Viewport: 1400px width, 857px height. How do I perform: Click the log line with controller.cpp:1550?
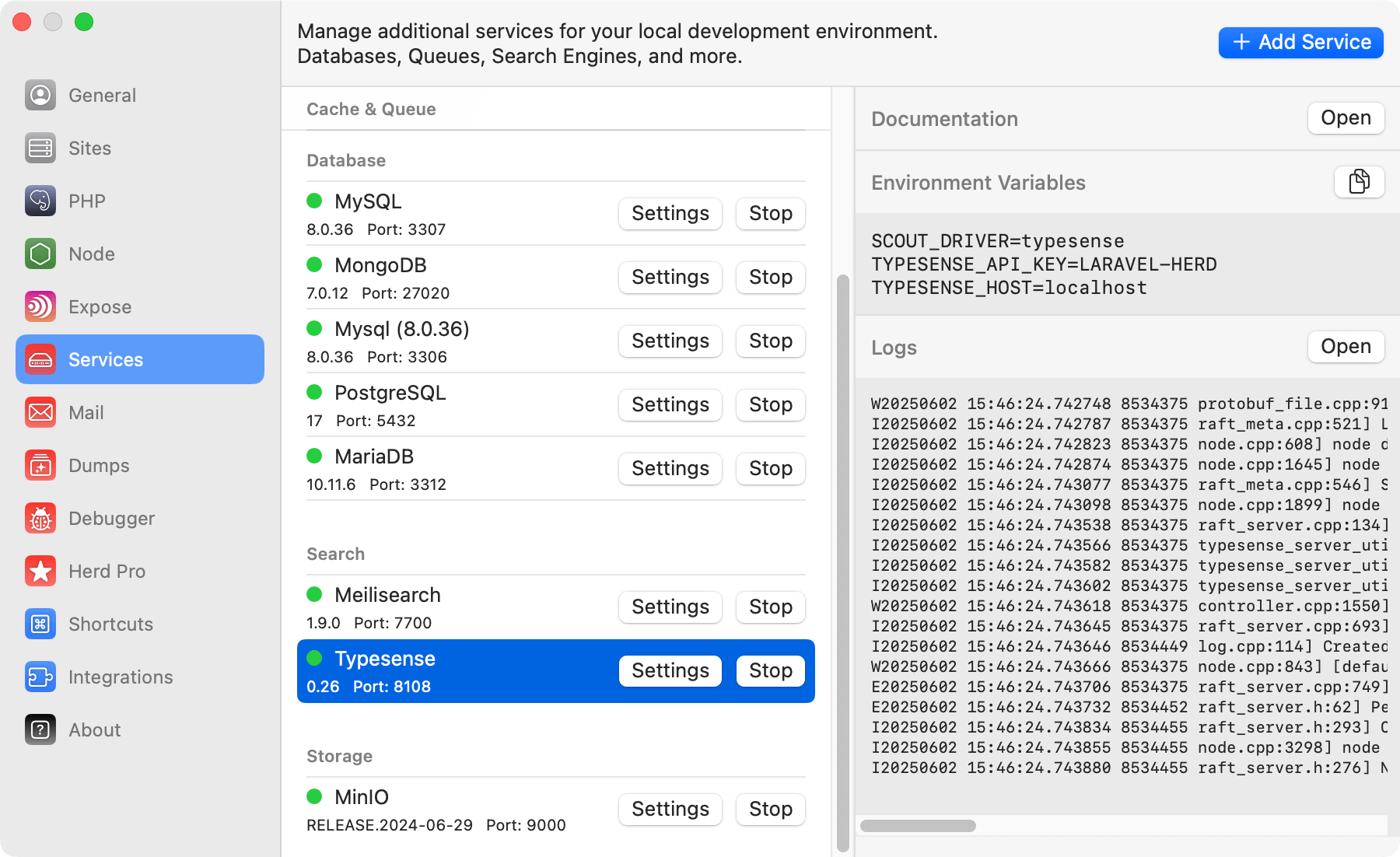click(1129, 606)
